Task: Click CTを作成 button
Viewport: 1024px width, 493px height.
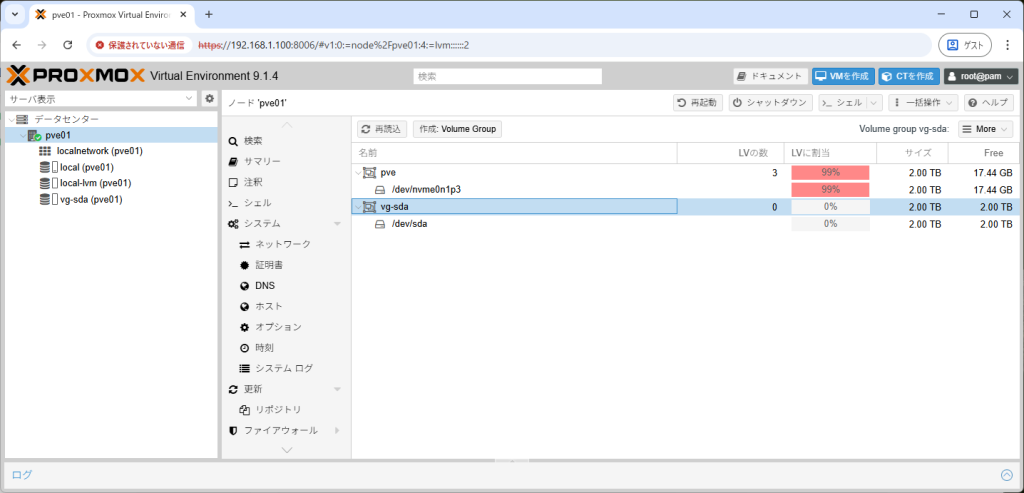Action: 908,76
